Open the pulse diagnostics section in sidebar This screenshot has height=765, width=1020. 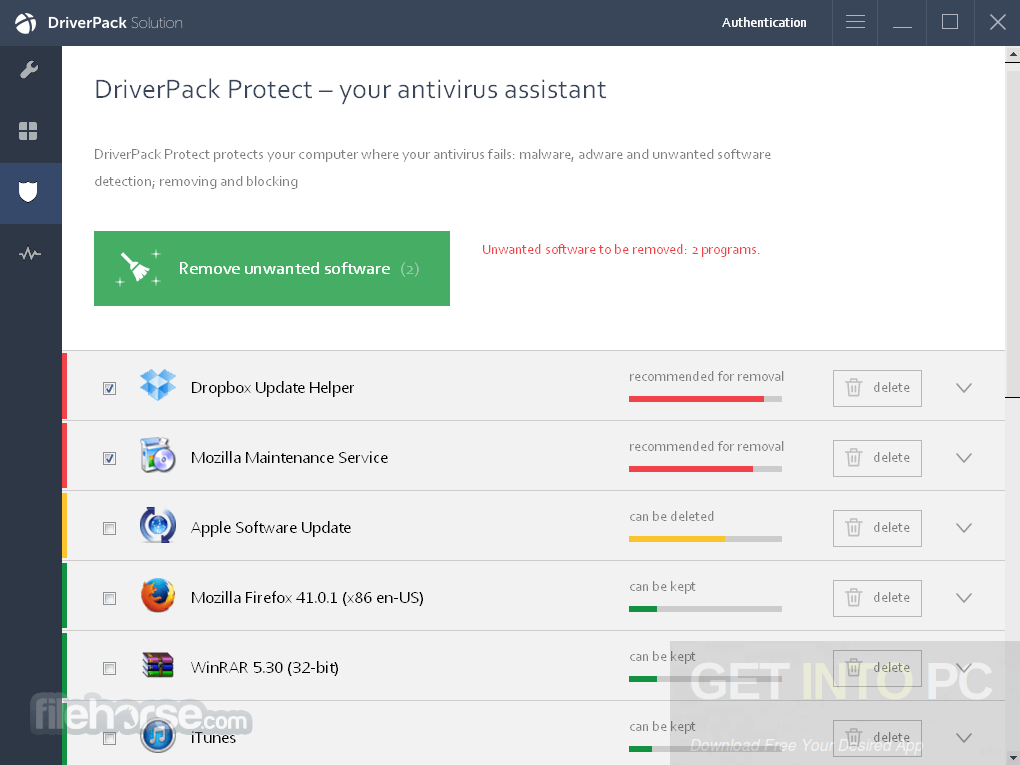point(29,253)
